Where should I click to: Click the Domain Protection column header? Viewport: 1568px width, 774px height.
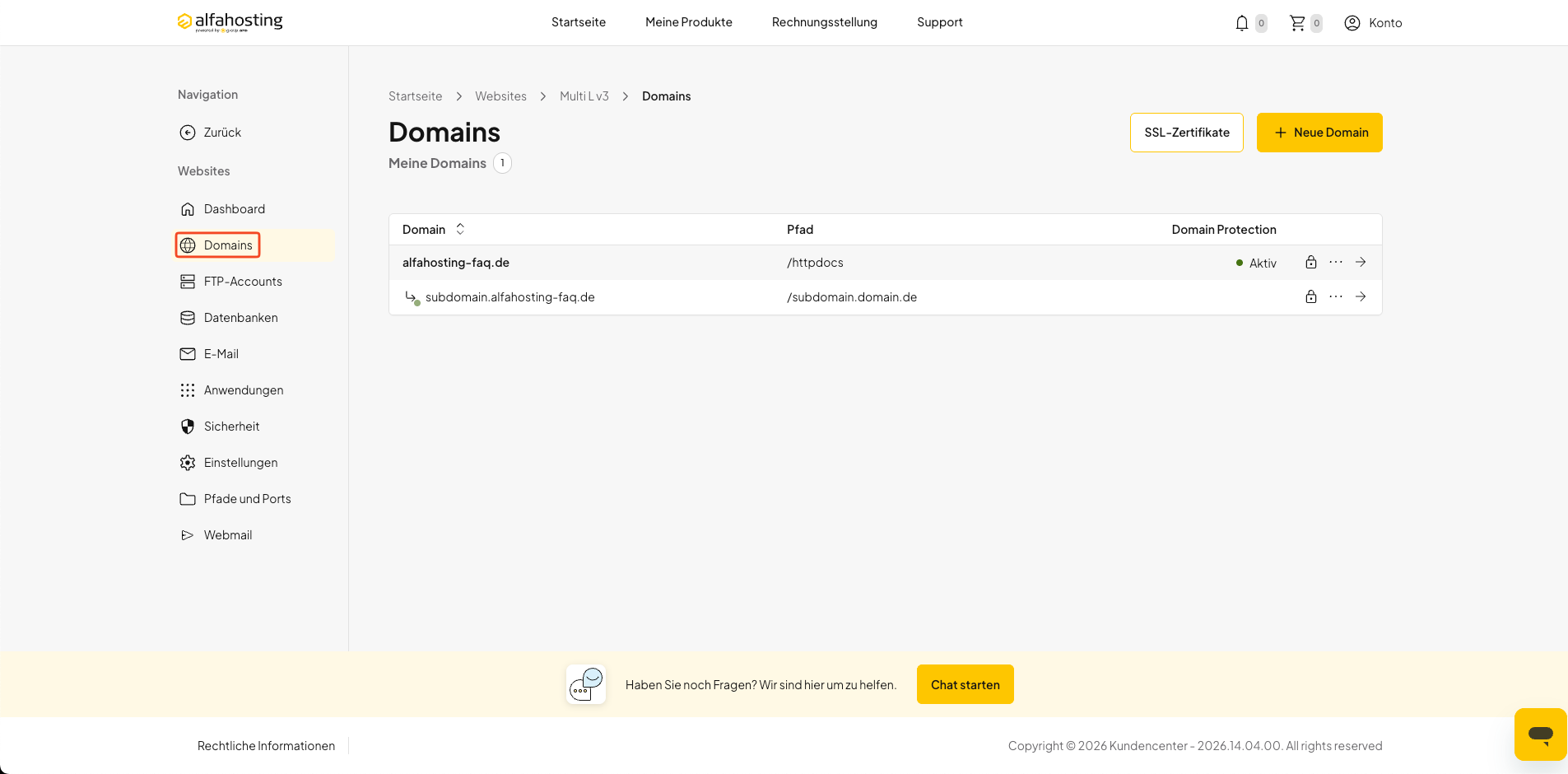tap(1224, 230)
